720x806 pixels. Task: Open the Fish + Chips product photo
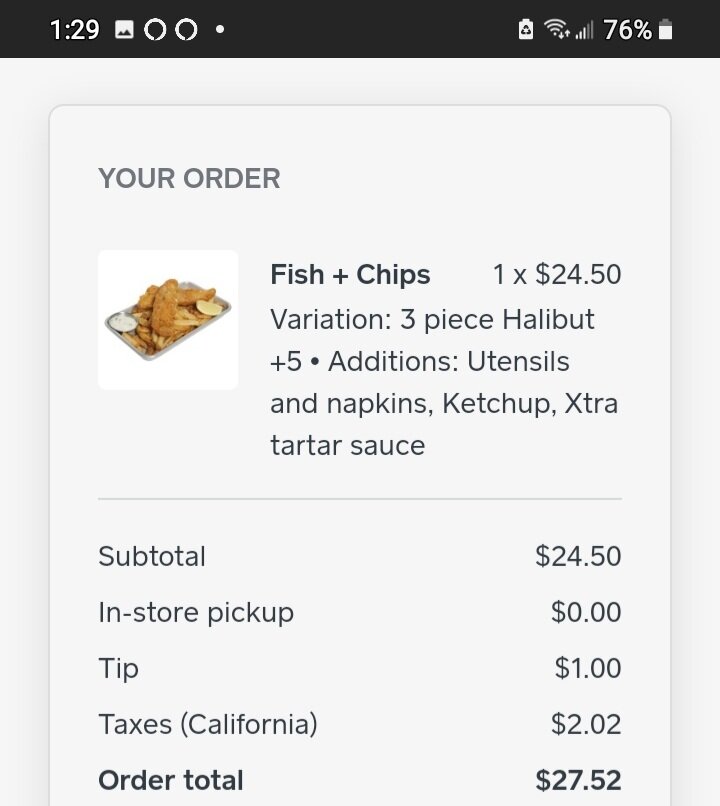pyautogui.click(x=168, y=320)
